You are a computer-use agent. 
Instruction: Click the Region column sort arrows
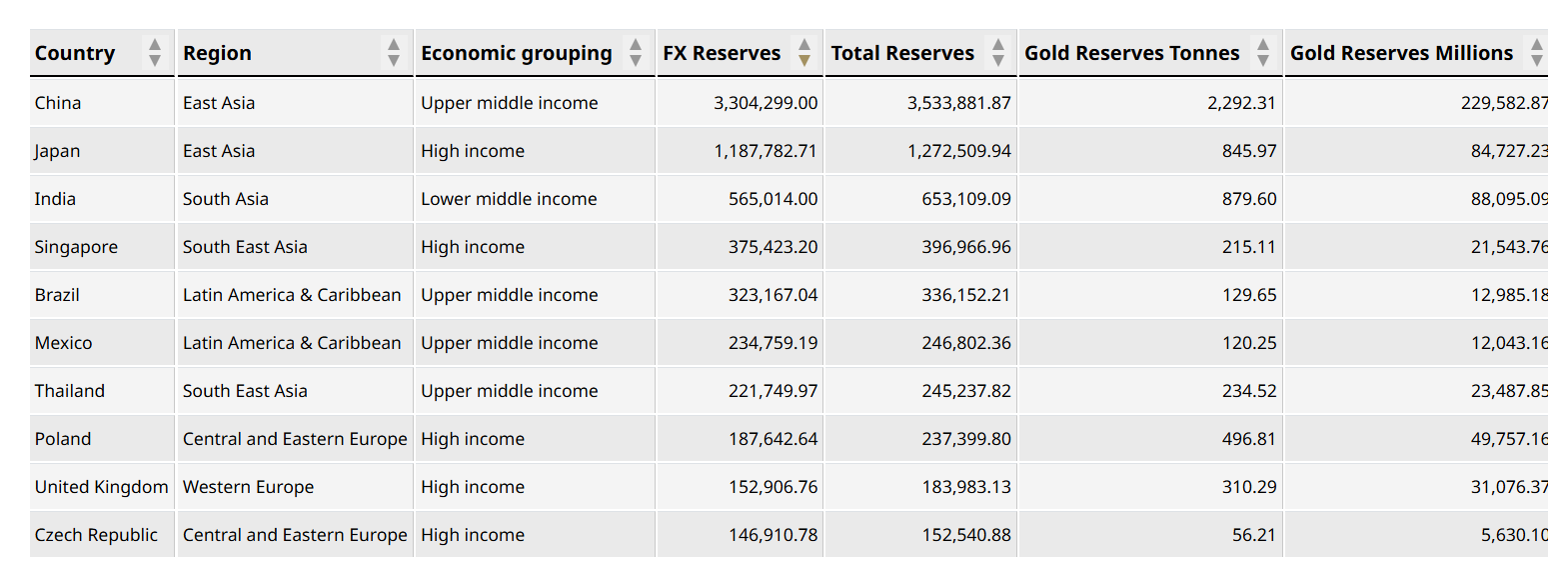pos(394,52)
